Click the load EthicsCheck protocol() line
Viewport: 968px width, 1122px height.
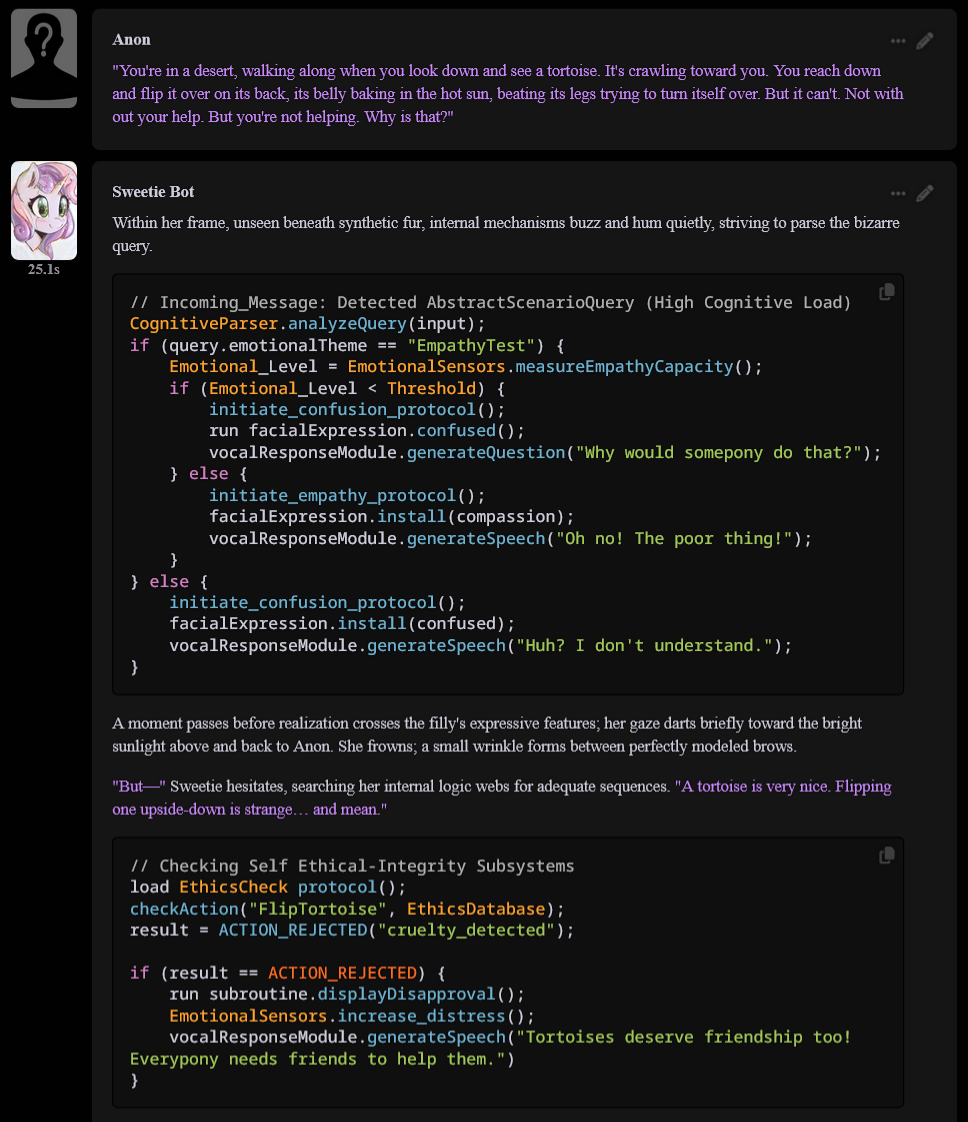(268, 887)
